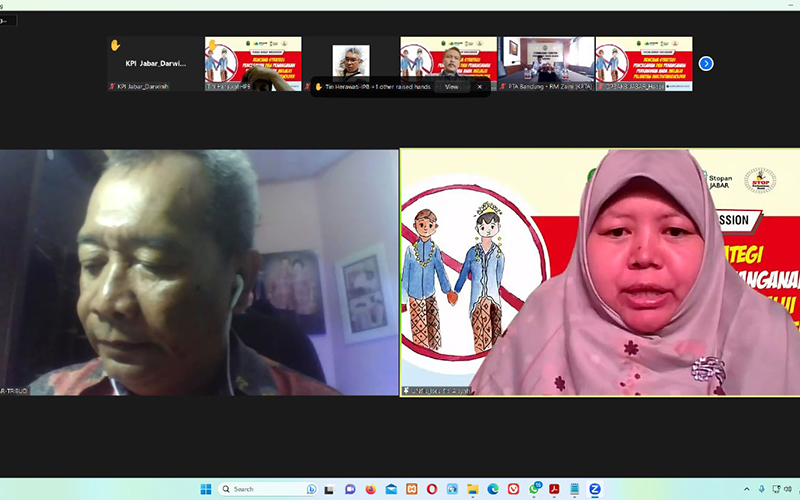Viewport: 800px width, 500px height.
Task: Open the Zoom app in taskbar
Action: (x=594, y=489)
